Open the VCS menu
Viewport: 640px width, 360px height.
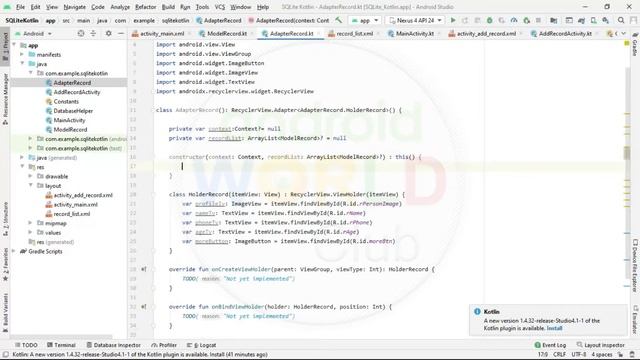click(x=220, y=7)
